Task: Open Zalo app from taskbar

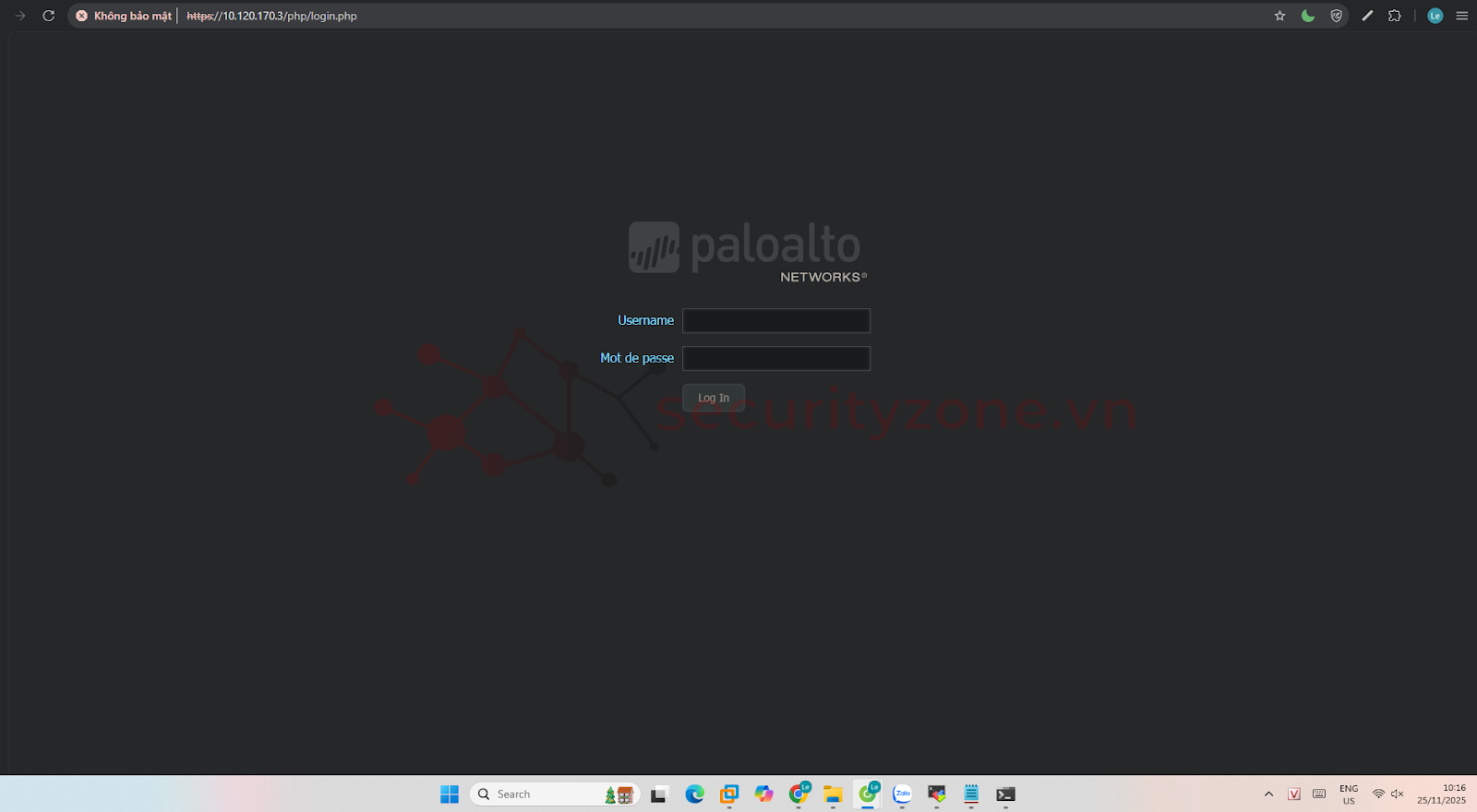Action: (902, 794)
